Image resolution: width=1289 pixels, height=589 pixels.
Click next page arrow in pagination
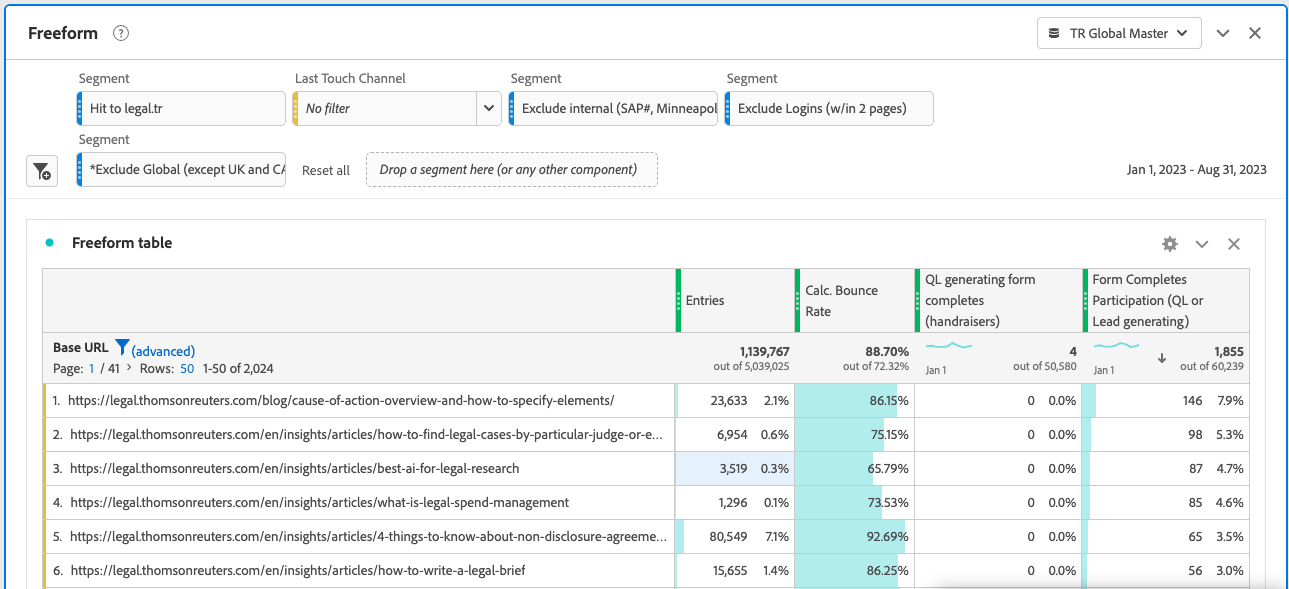[128, 369]
